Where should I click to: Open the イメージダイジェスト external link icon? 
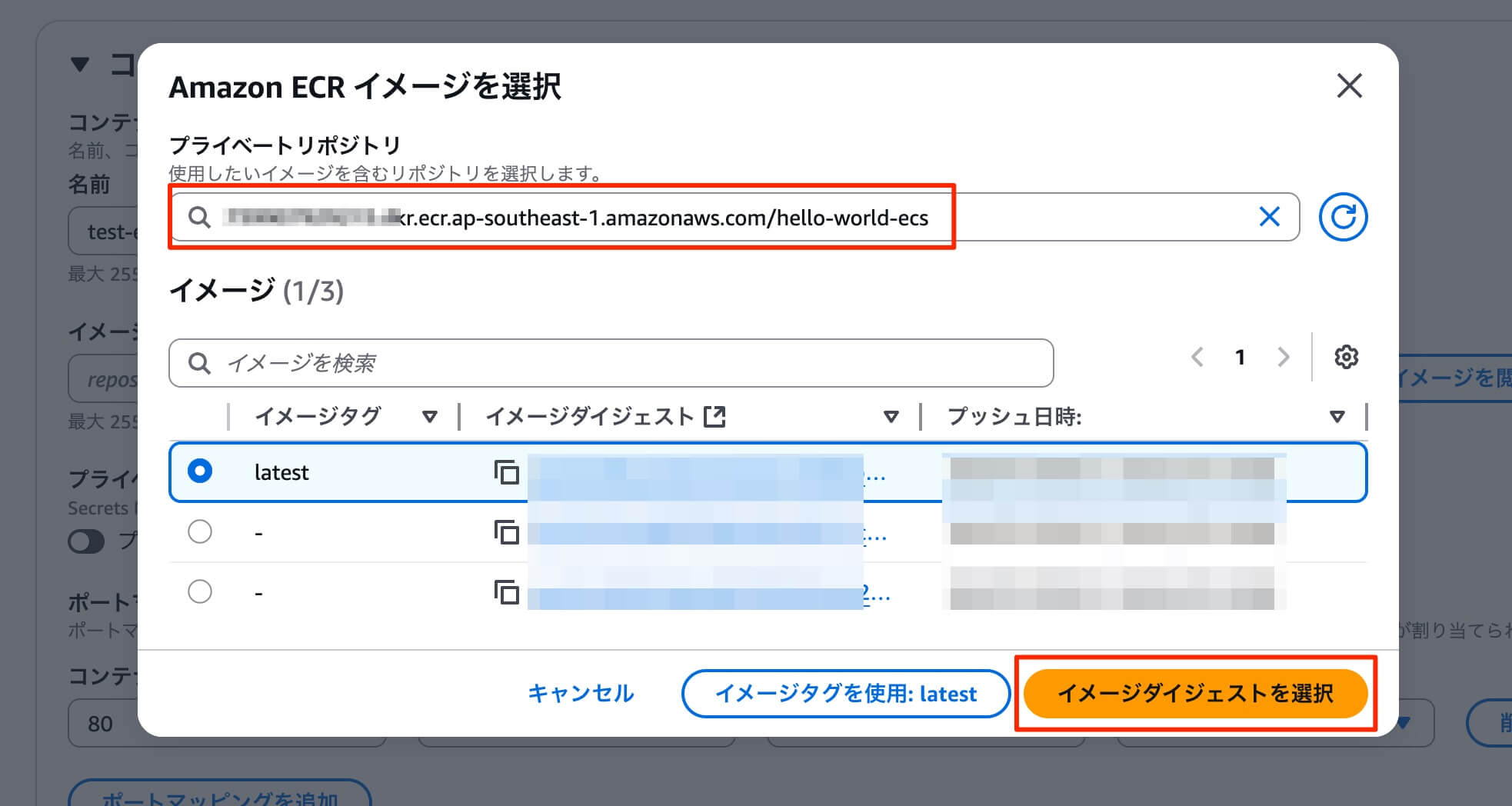pyautogui.click(x=715, y=416)
